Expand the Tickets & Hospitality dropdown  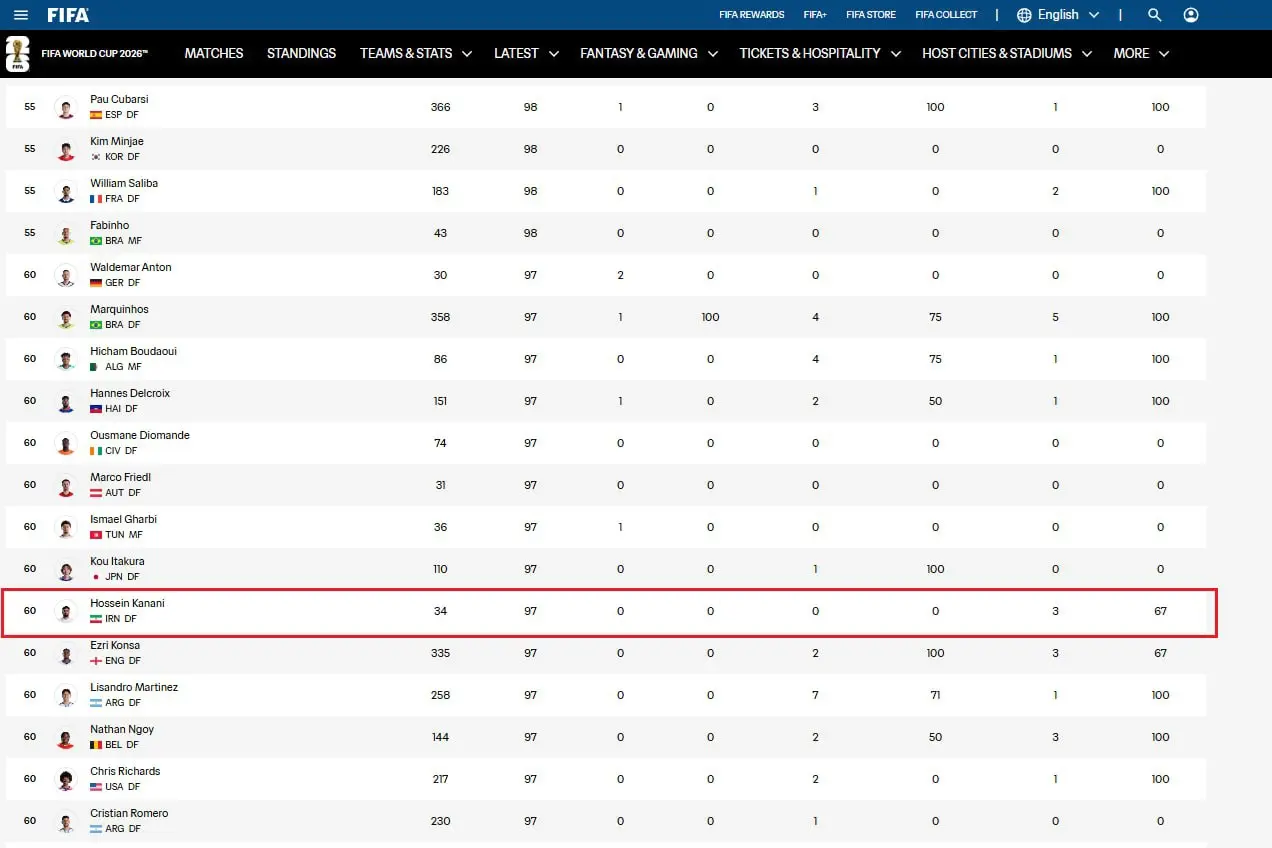coord(820,53)
